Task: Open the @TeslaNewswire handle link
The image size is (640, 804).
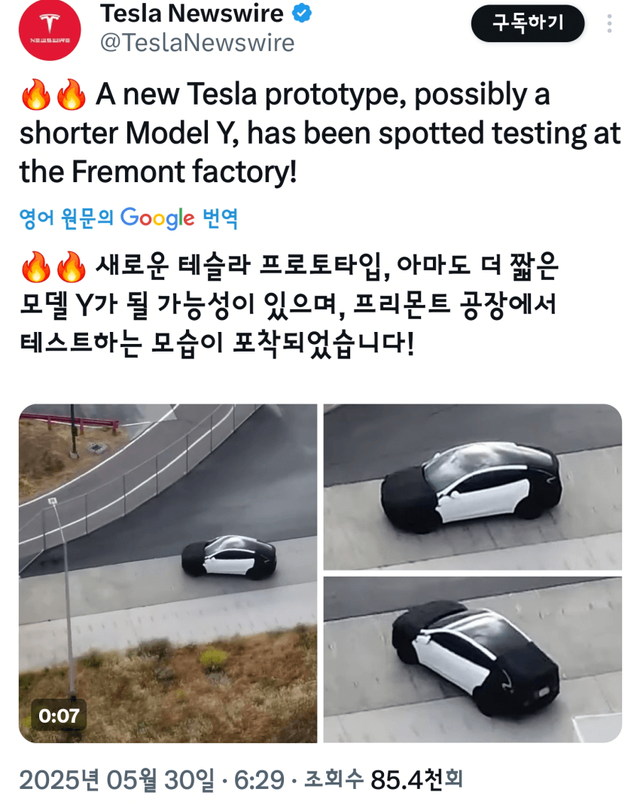Action: (197, 43)
